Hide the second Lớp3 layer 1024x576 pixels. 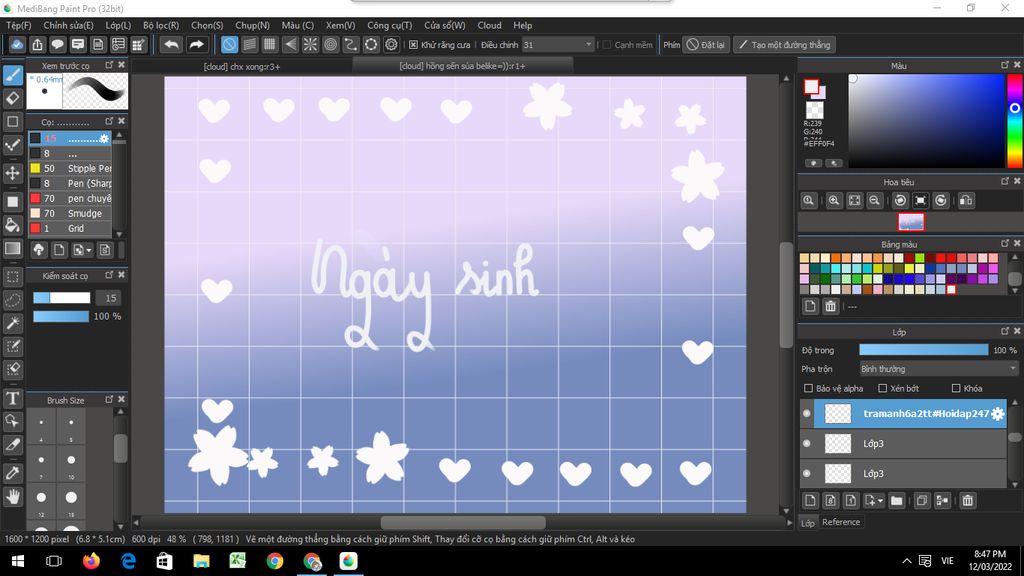point(807,473)
